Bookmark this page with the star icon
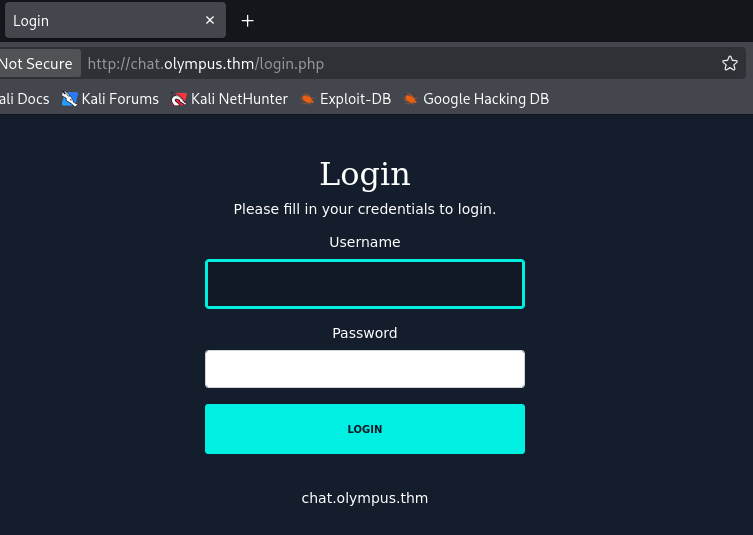753x535 pixels. coord(730,64)
